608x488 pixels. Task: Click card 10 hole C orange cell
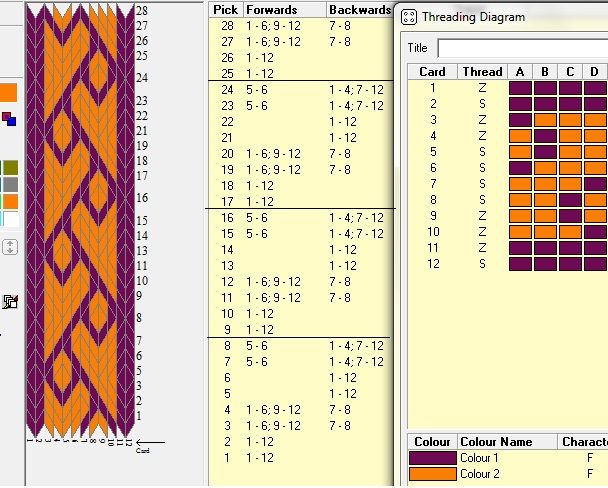[x=570, y=232]
